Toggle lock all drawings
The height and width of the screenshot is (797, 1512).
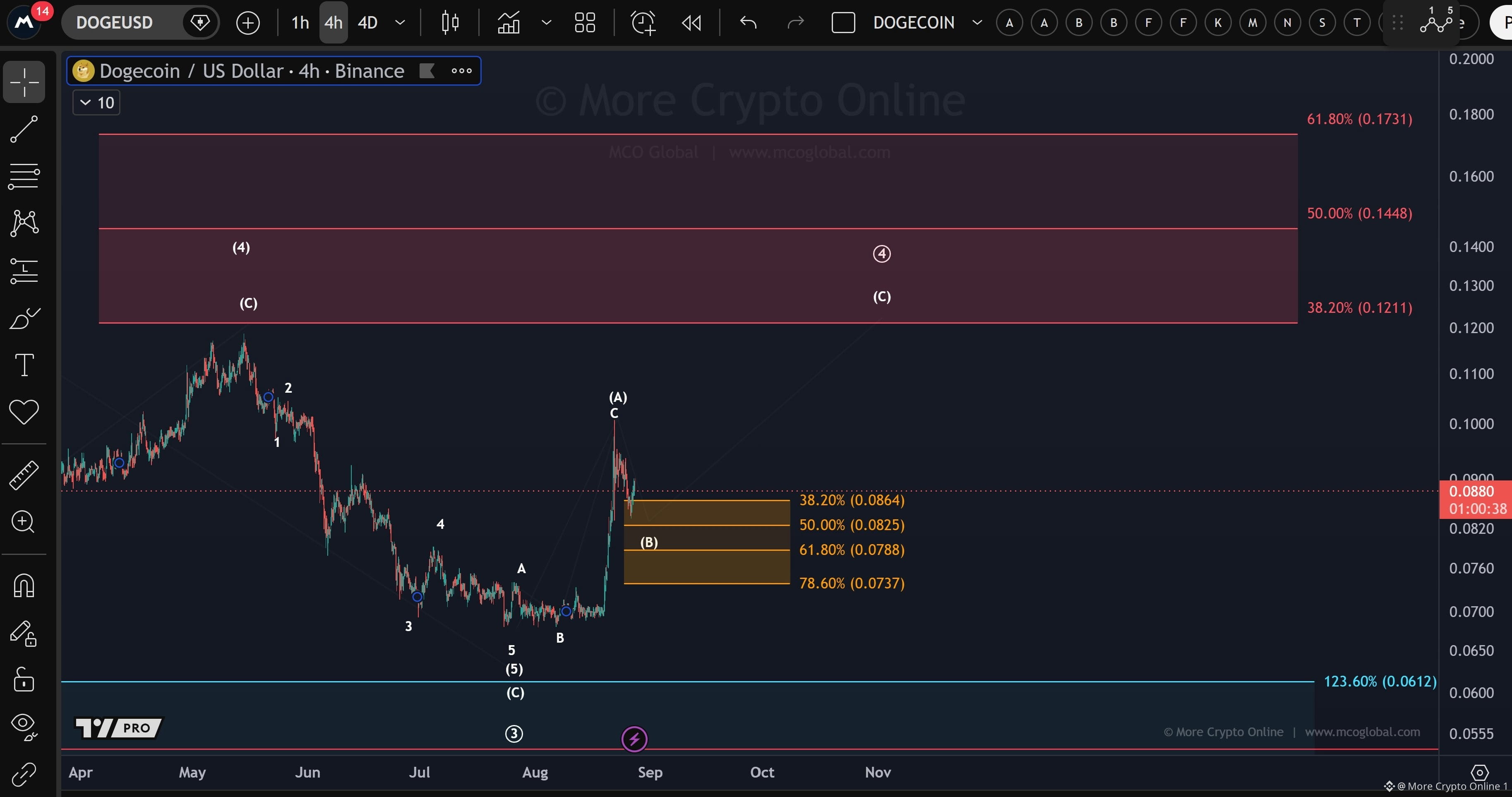coord(24,679)
